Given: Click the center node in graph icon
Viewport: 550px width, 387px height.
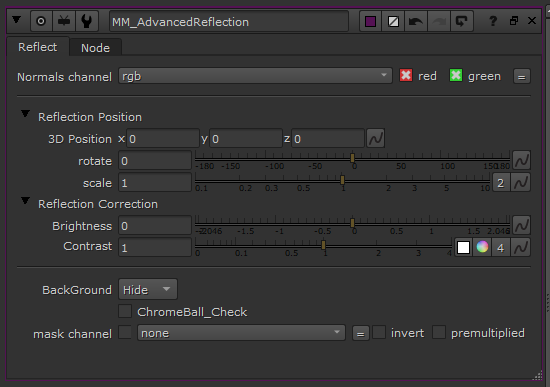Looking at the screenshot, I should click(x=41, y=21).
